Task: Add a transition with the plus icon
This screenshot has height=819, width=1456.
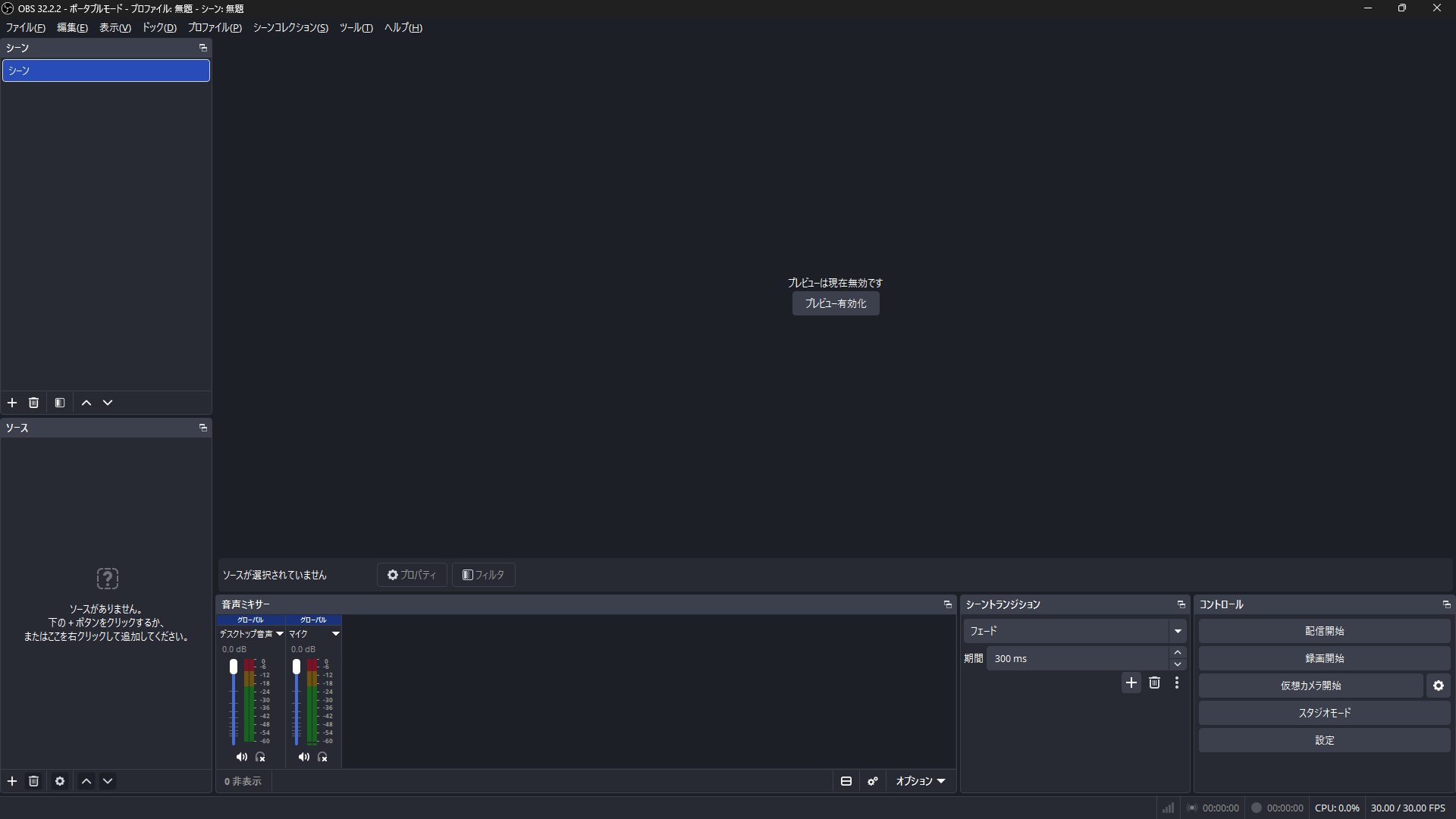Action: pyautogui.click(x=1131, y=682)
